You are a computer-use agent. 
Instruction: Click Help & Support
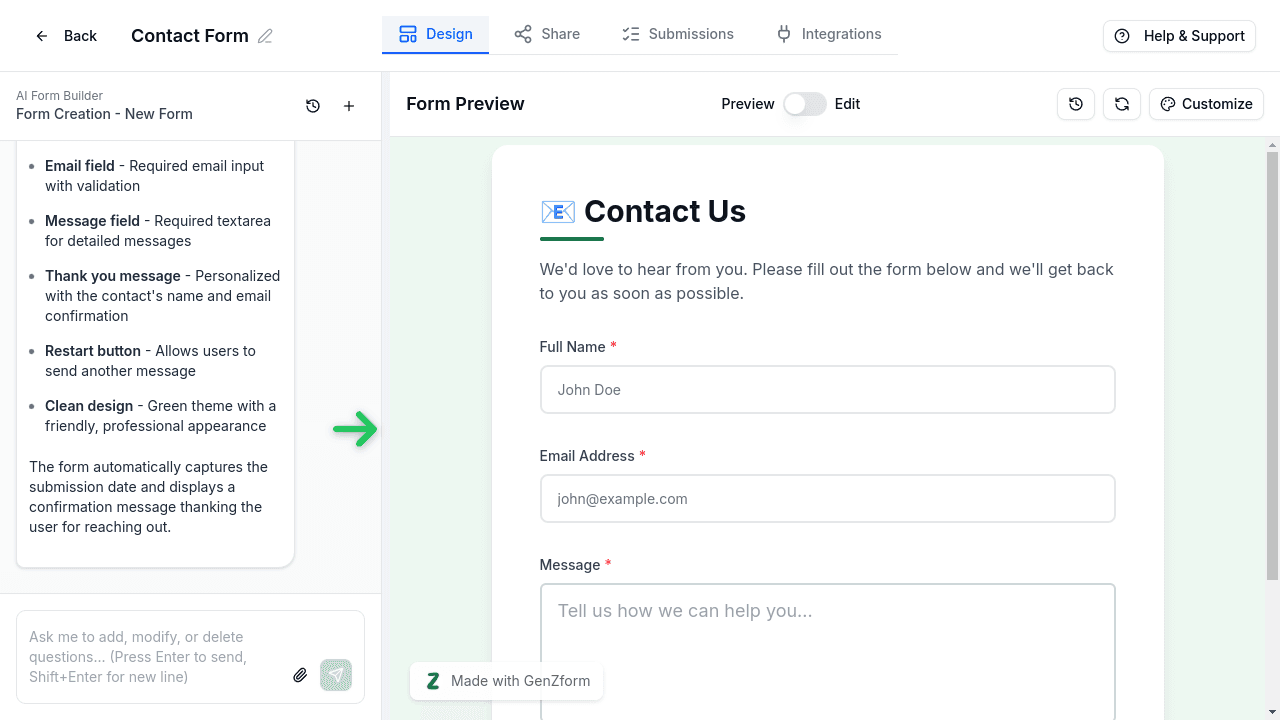[1178, 35]
